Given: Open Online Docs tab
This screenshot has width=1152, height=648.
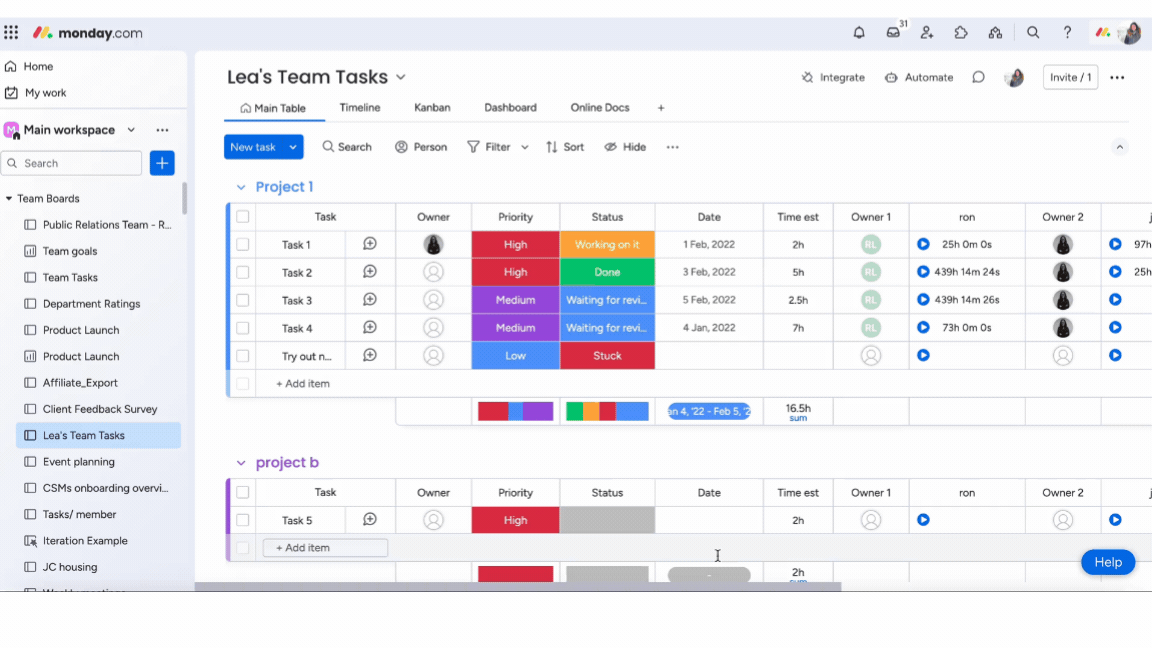Looking at the screenshot, I should pos(600,107).
